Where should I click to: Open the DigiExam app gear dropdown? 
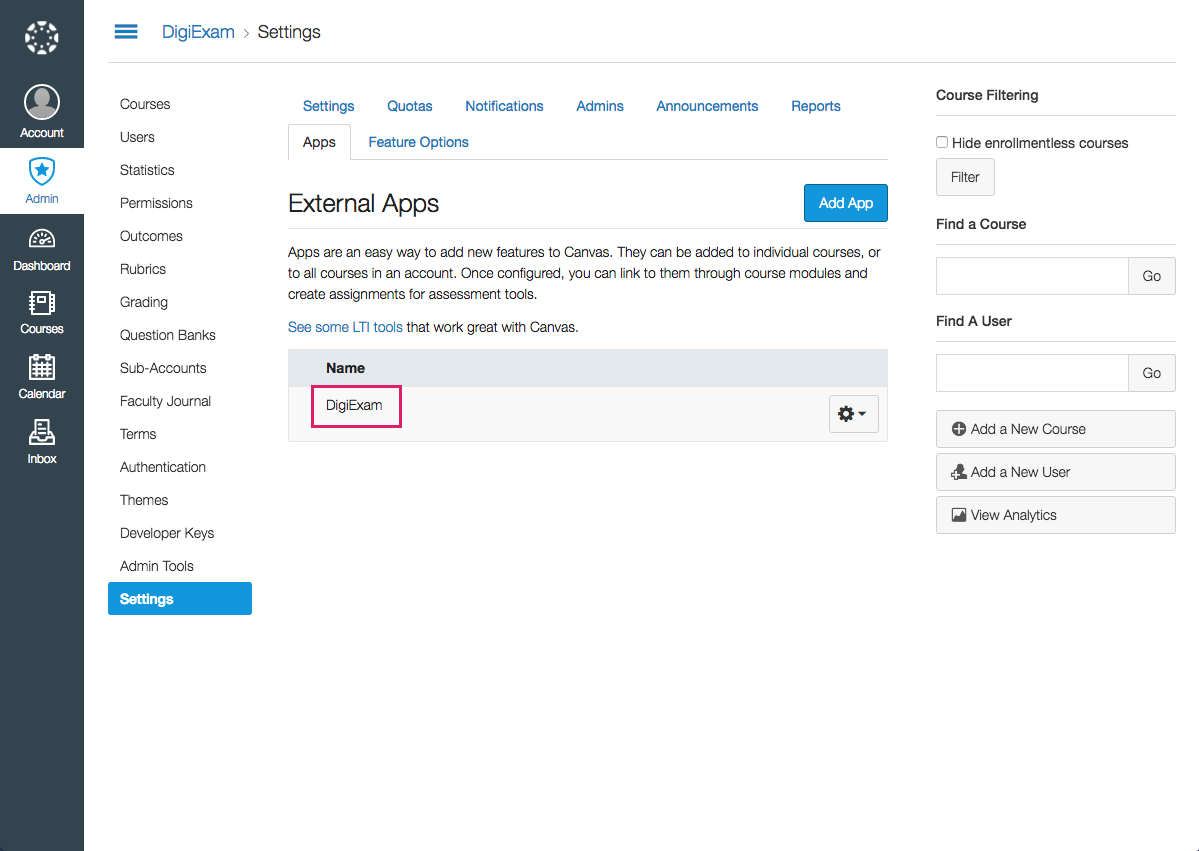[x=853, y=414]
